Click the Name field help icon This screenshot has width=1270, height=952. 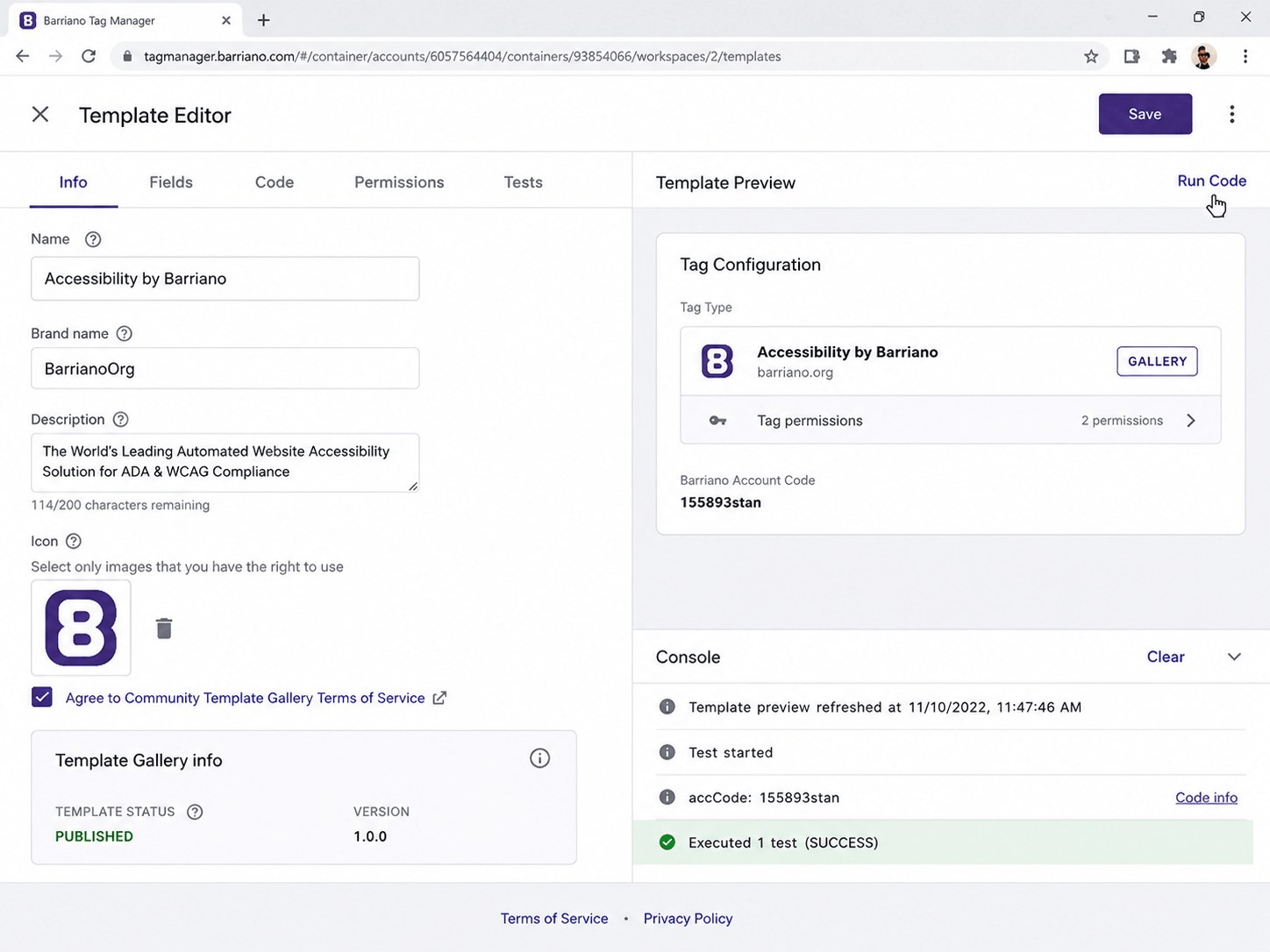tap(93, 239)
